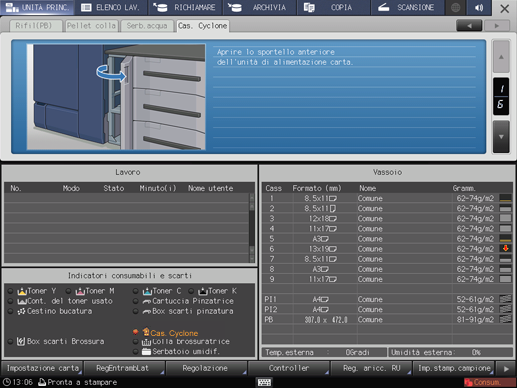Click tray 9 paper level indicator
Screen dimensions: 517x388
(x=505, y=279)
